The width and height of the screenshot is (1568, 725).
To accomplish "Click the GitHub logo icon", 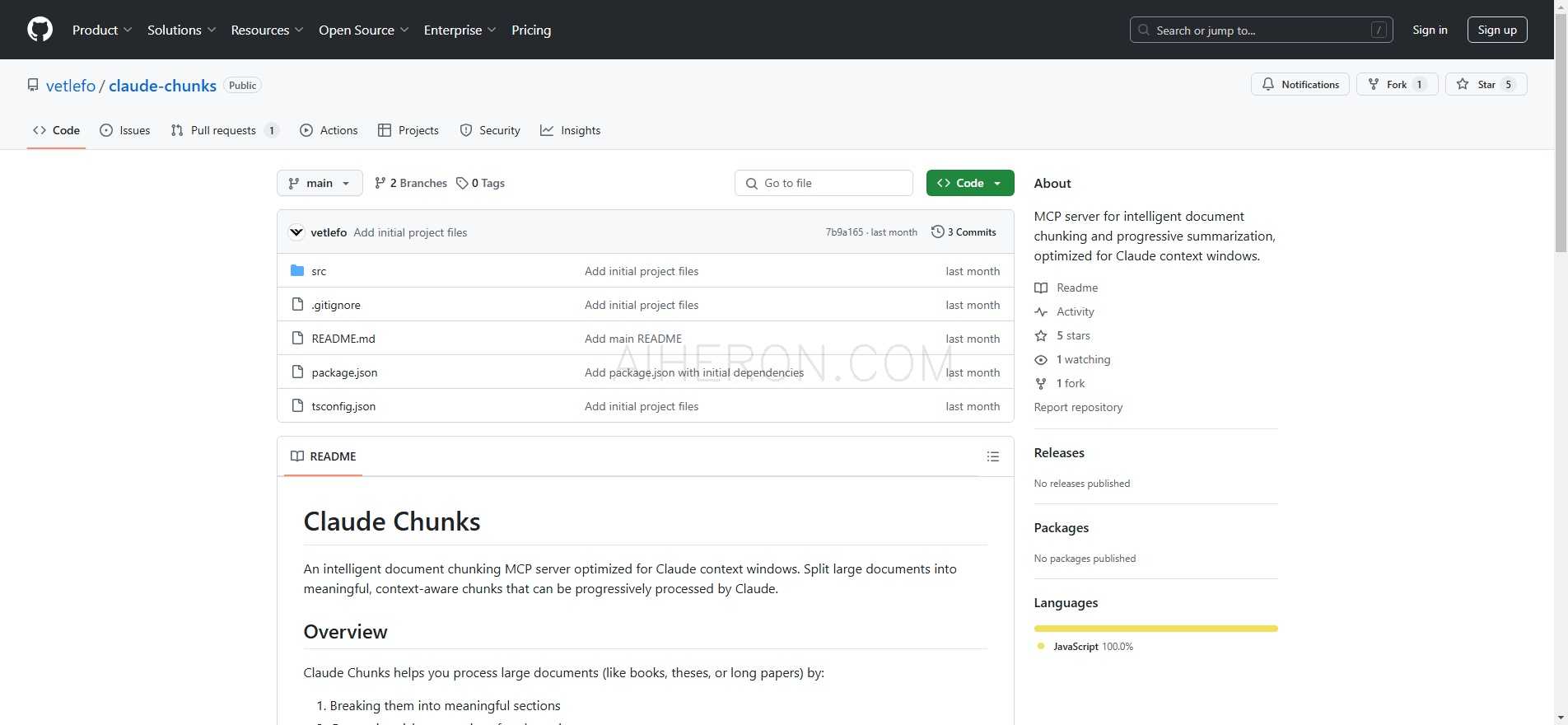I will [x=40, y=30].
